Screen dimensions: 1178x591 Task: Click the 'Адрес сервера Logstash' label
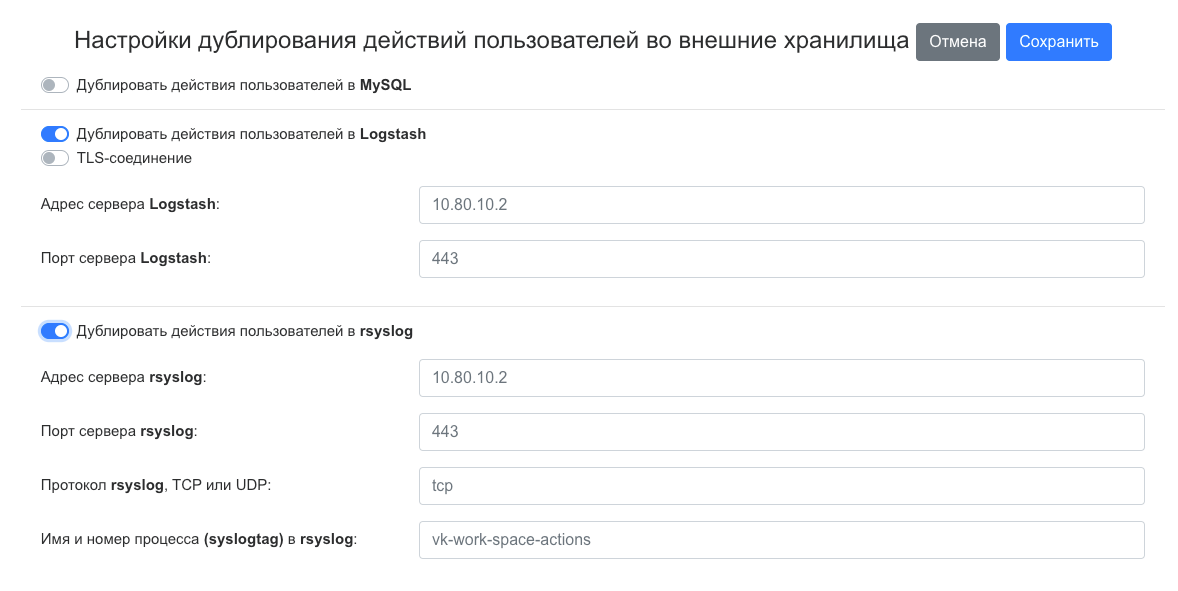click(x=130, y=204)
